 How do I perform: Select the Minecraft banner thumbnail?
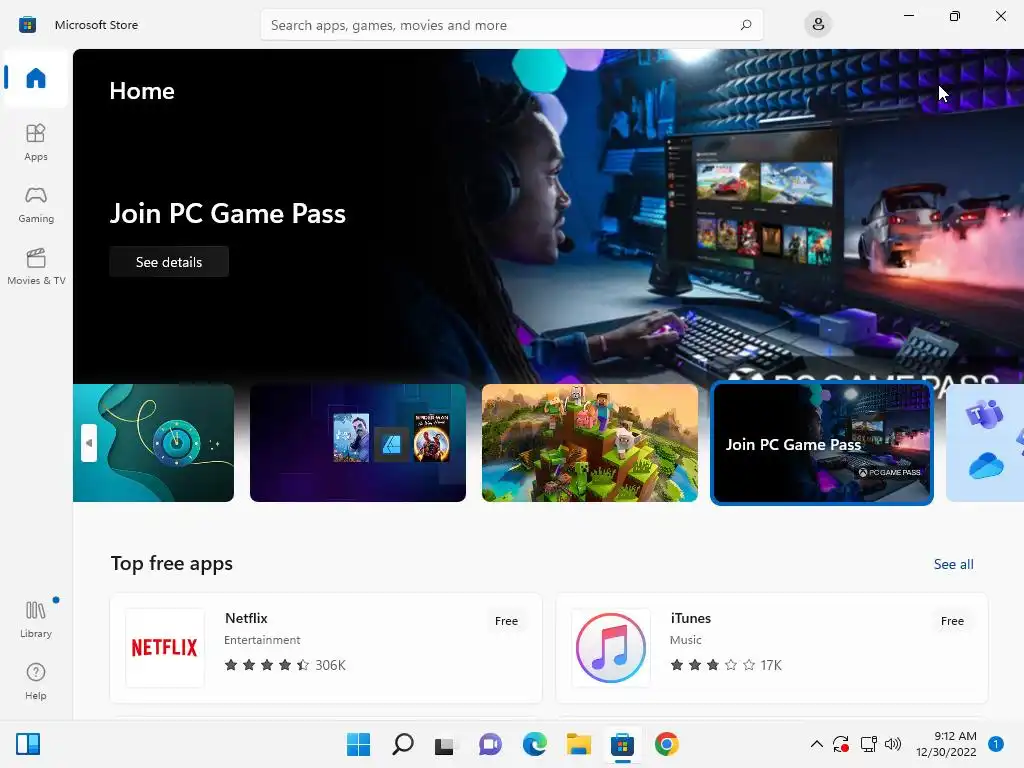(590, 443)
